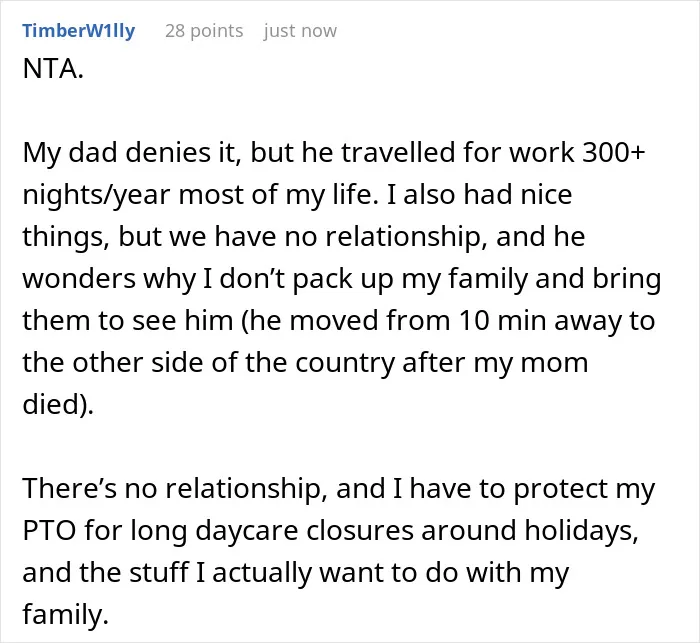The height and width of the screenshot is (643, 700).
Task: Click the word 'things,' starting a line
Action: pos(66,237)
